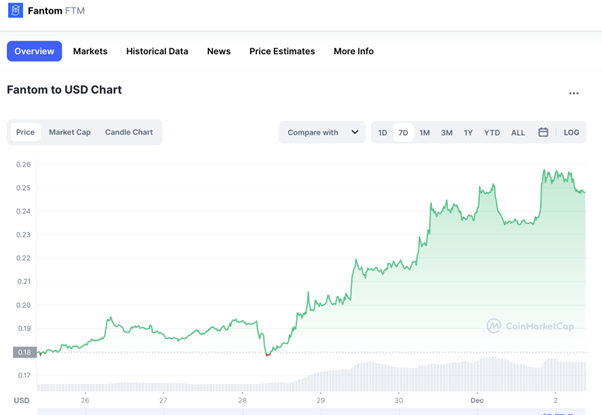The image size is (602, 415).
Task: Click the USD axis currency label
Action: pos(22,400)
